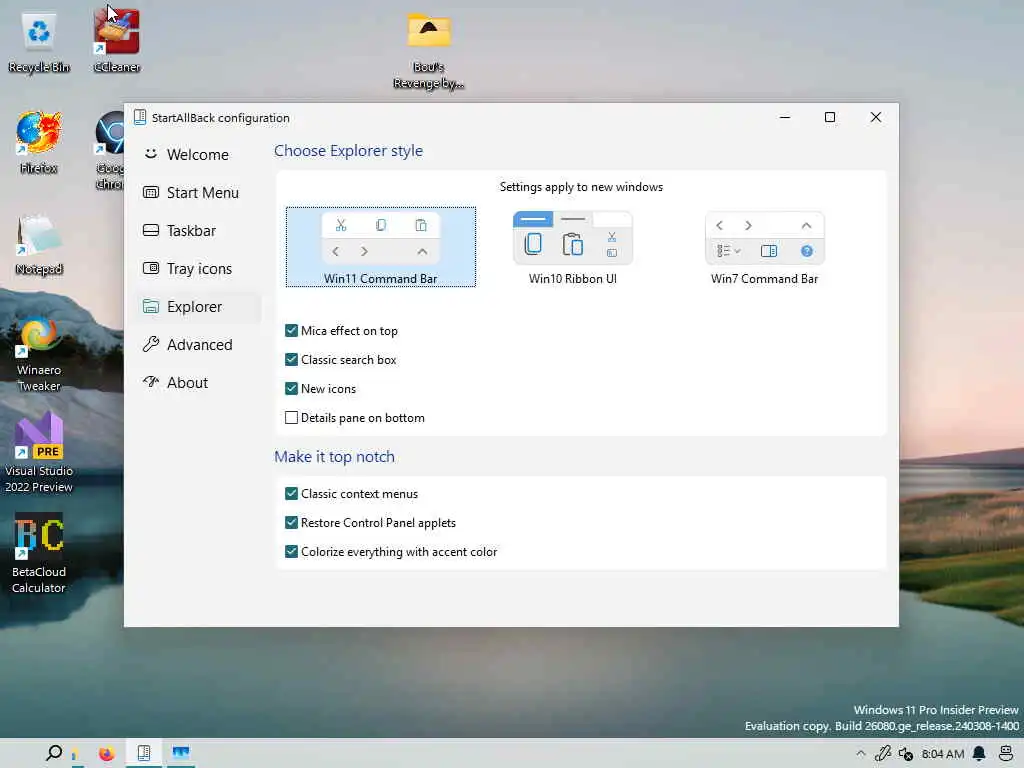Open taskbar search magnifier
1024x768 pixels.
(x=54, y=753)
